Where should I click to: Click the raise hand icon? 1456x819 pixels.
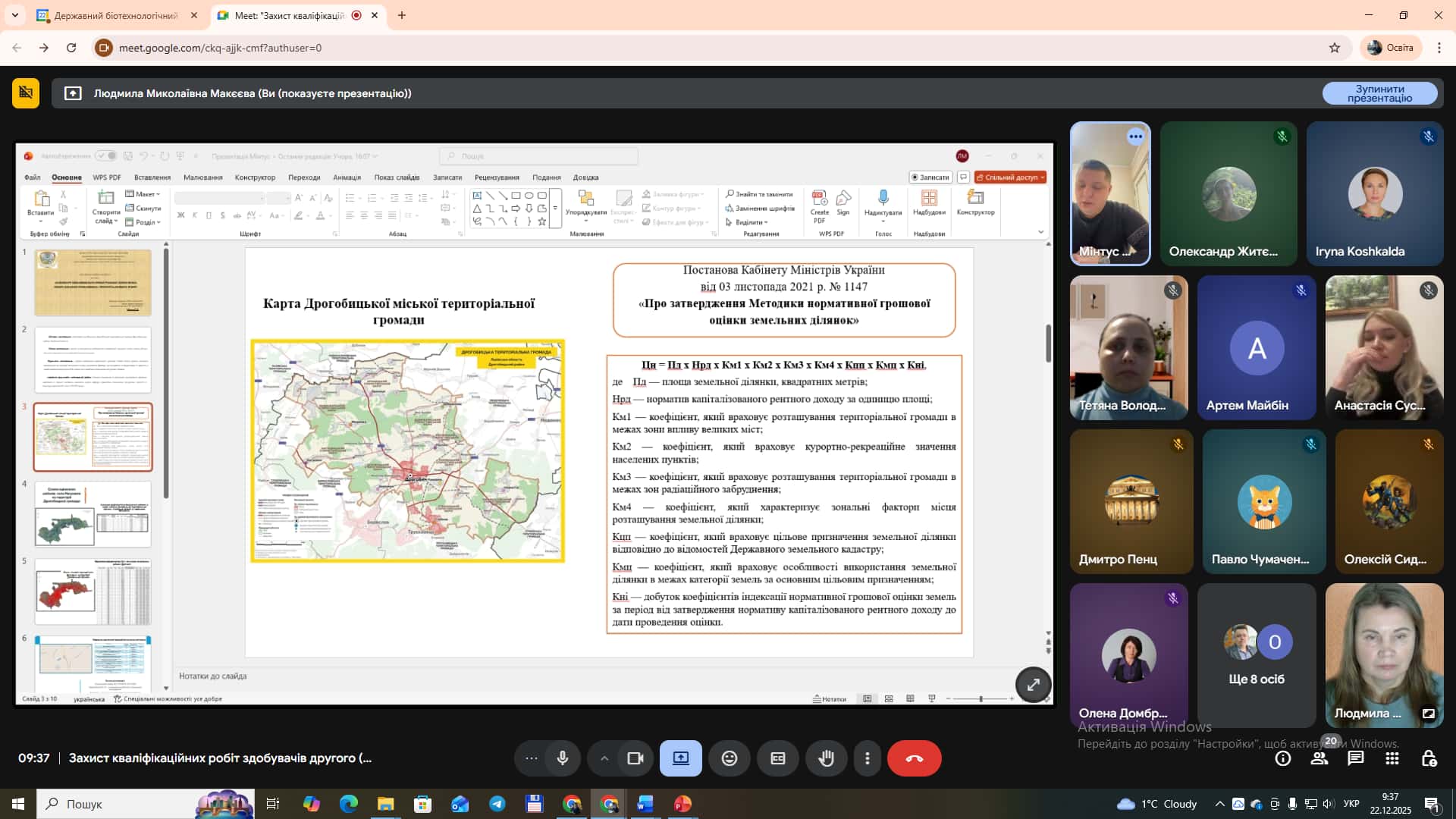826,758
